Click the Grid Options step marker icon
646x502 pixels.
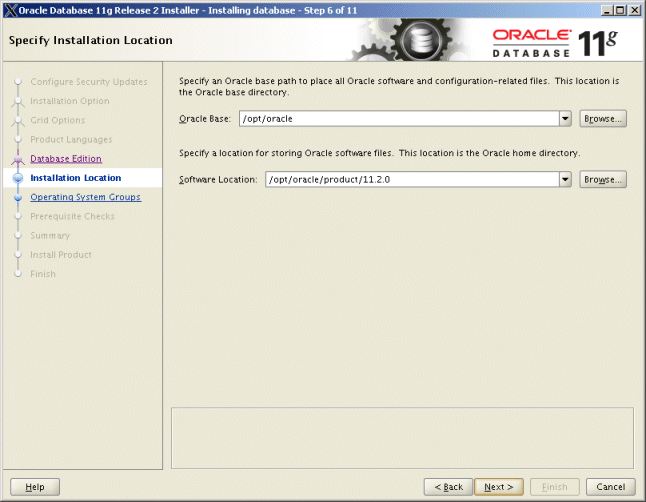18,121
